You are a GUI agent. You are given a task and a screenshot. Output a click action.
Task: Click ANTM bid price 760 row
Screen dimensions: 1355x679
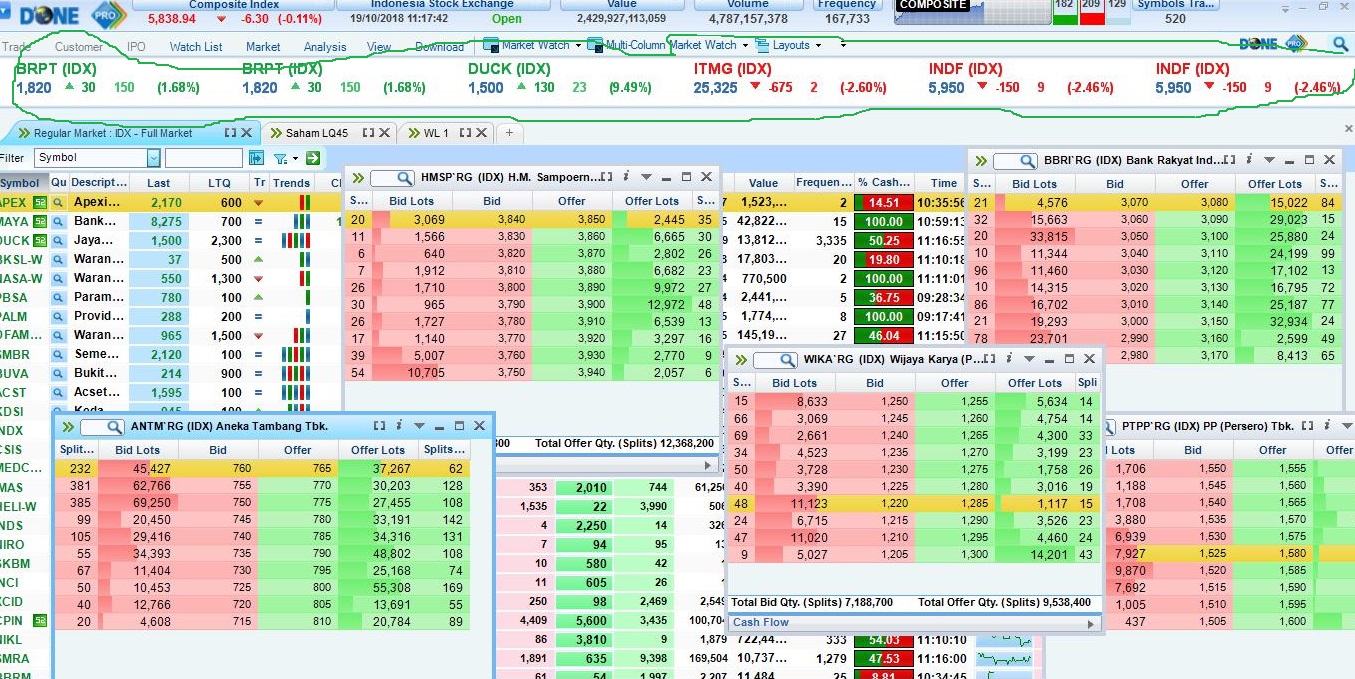click(263, 468)
